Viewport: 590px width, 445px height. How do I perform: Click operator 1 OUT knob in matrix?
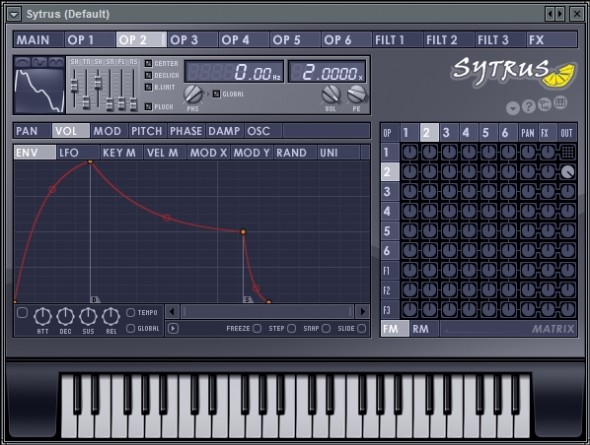[567, 152]
